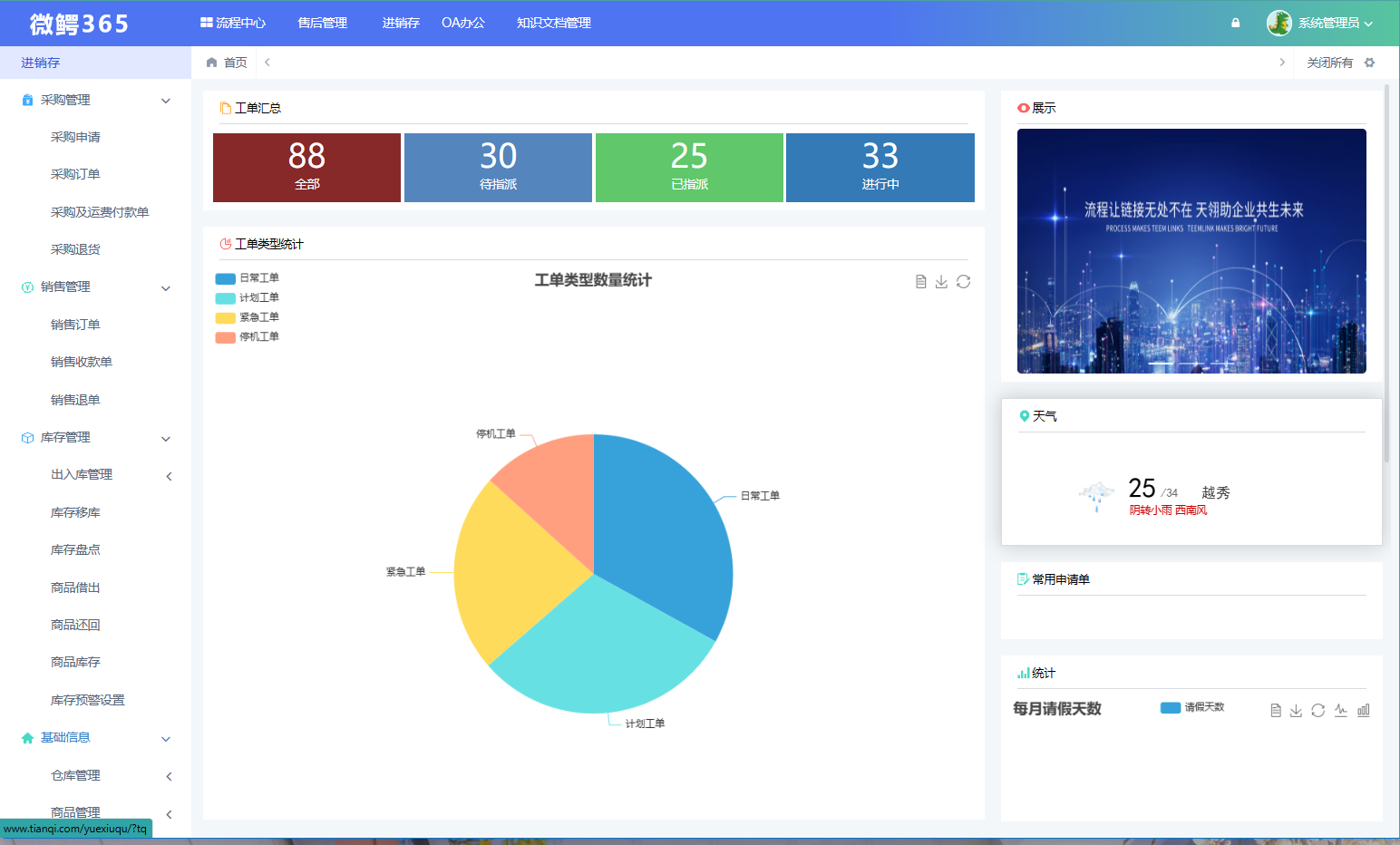This screenshot has height=845, width=1400.
Task: Switch to the 首页 tab
Action: (233, 62)
